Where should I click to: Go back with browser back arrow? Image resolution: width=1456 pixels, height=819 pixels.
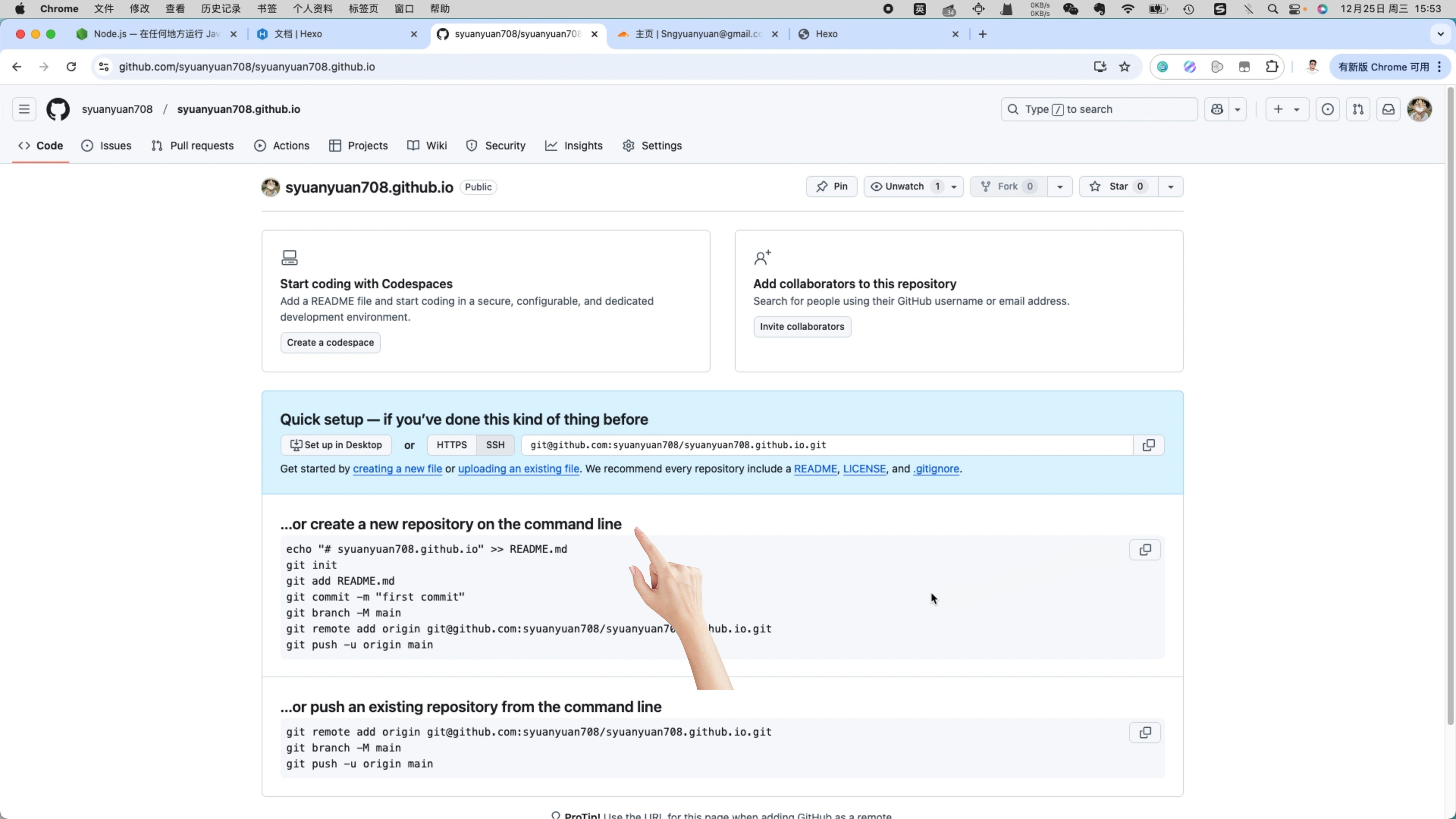click(17, 67)
